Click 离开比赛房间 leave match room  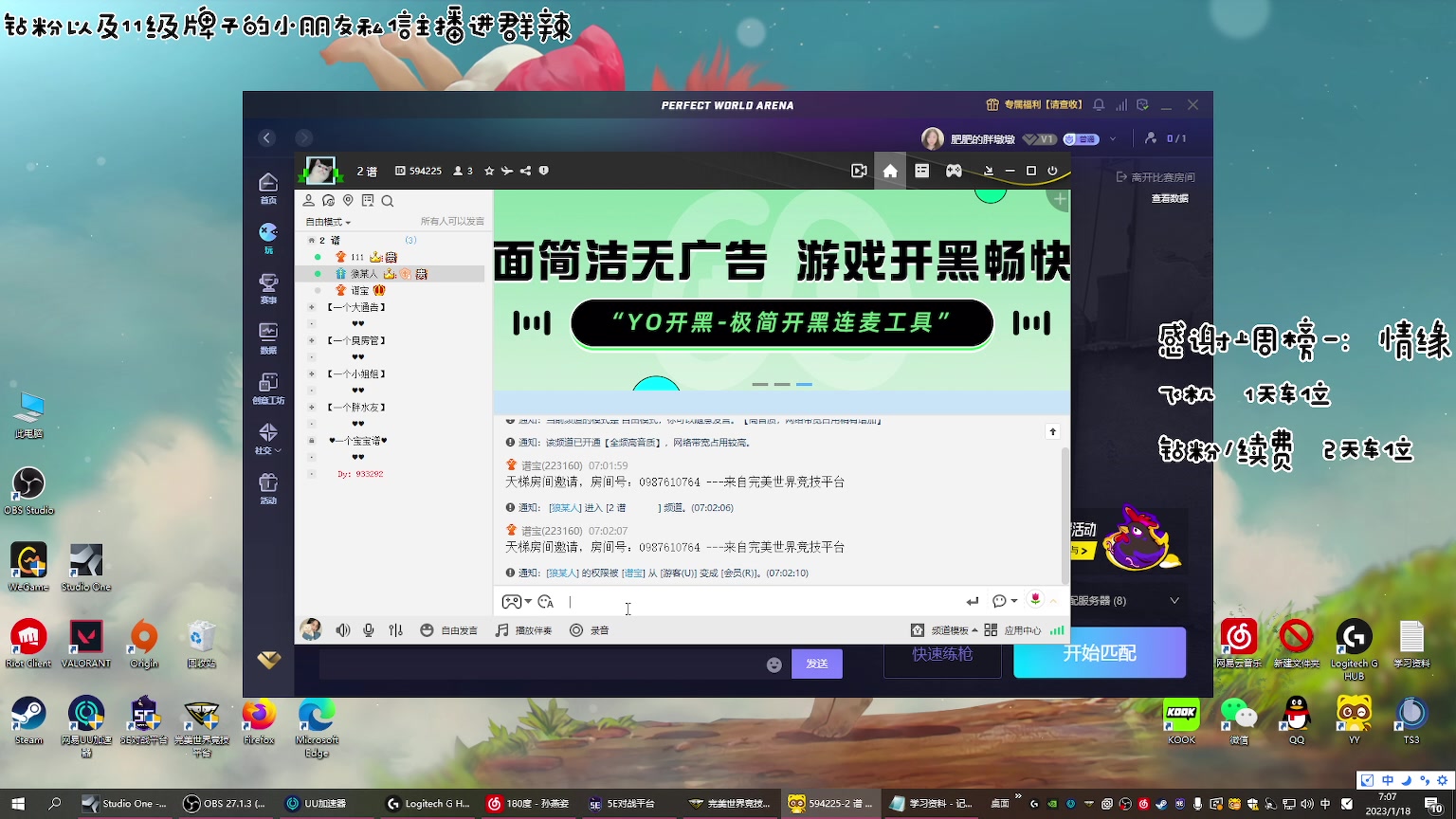[x=1156, y=177]
